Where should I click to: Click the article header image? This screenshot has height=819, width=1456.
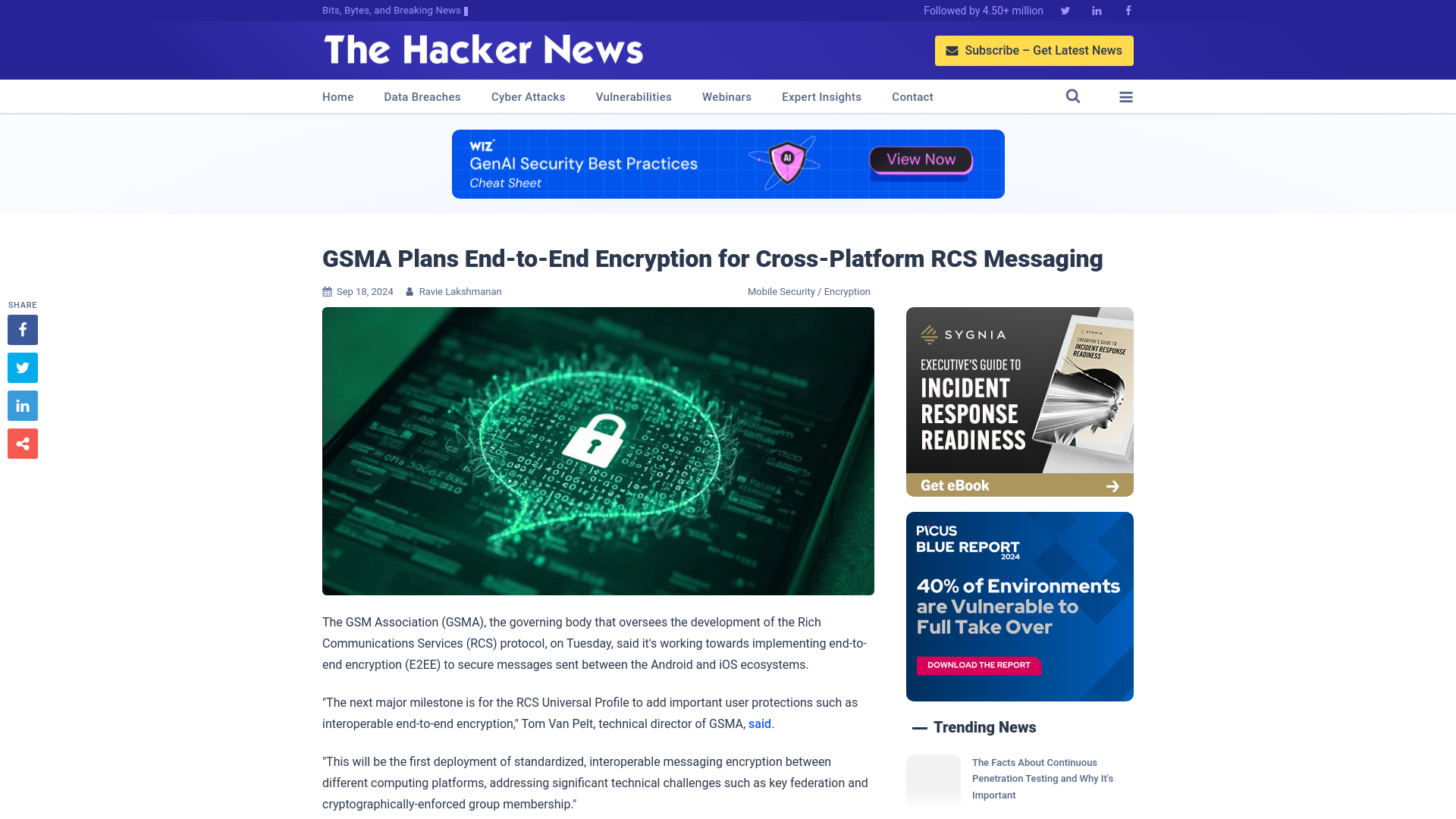click(598, 450)
